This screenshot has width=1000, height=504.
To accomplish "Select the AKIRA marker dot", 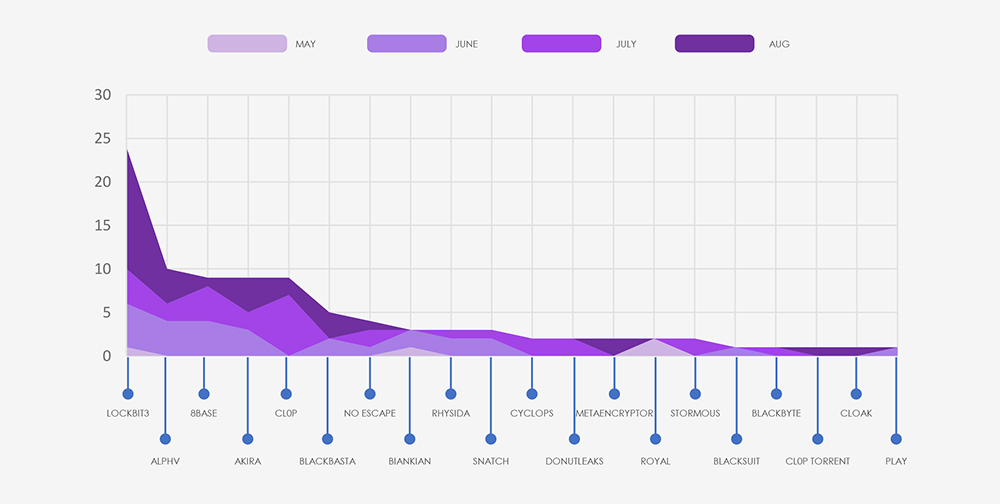I will click(x=247, y=439).
